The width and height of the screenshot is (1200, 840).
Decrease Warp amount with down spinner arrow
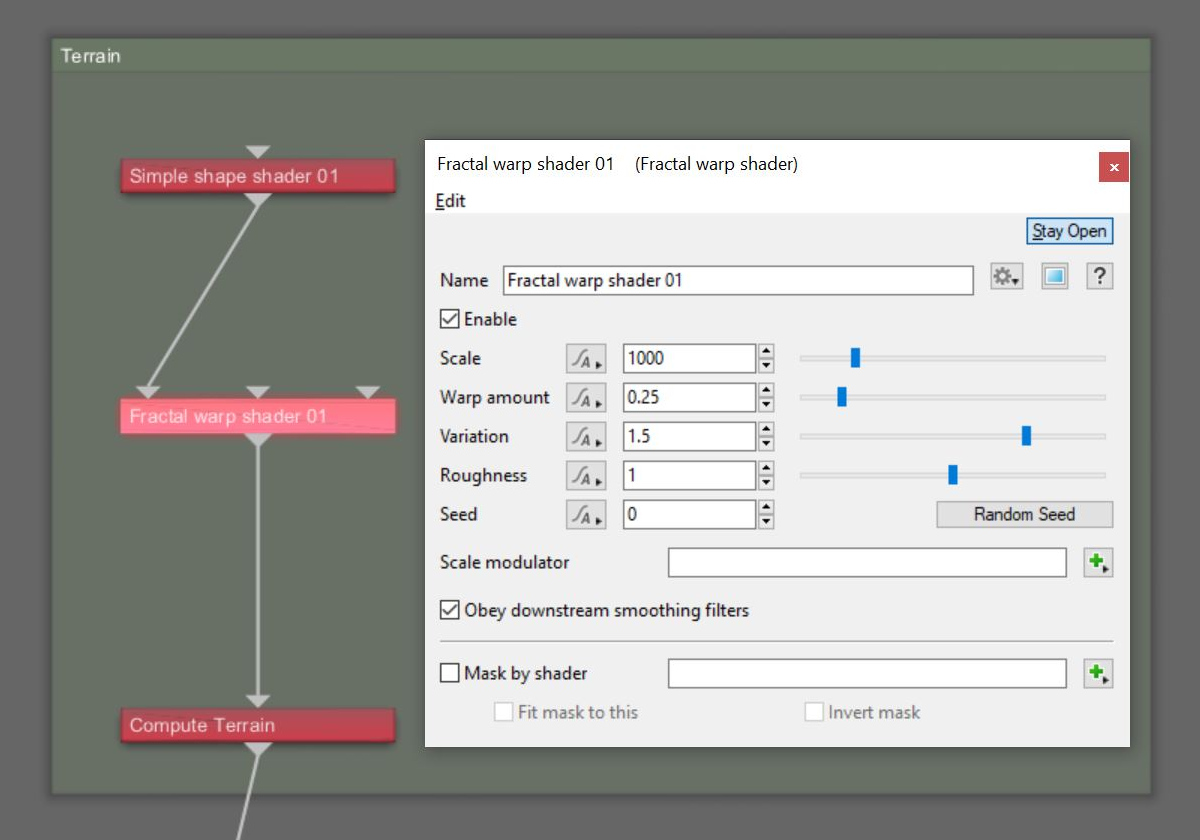[766, 405]
